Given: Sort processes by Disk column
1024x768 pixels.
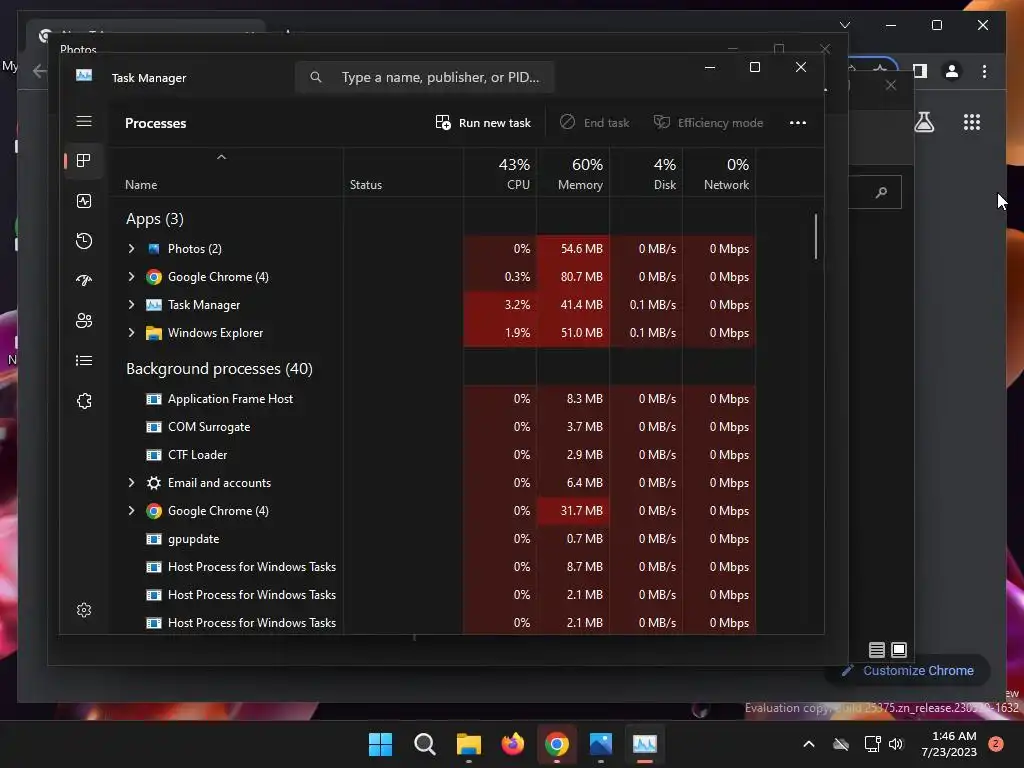Looking at the screenshot, I should (x=647, y=173).
